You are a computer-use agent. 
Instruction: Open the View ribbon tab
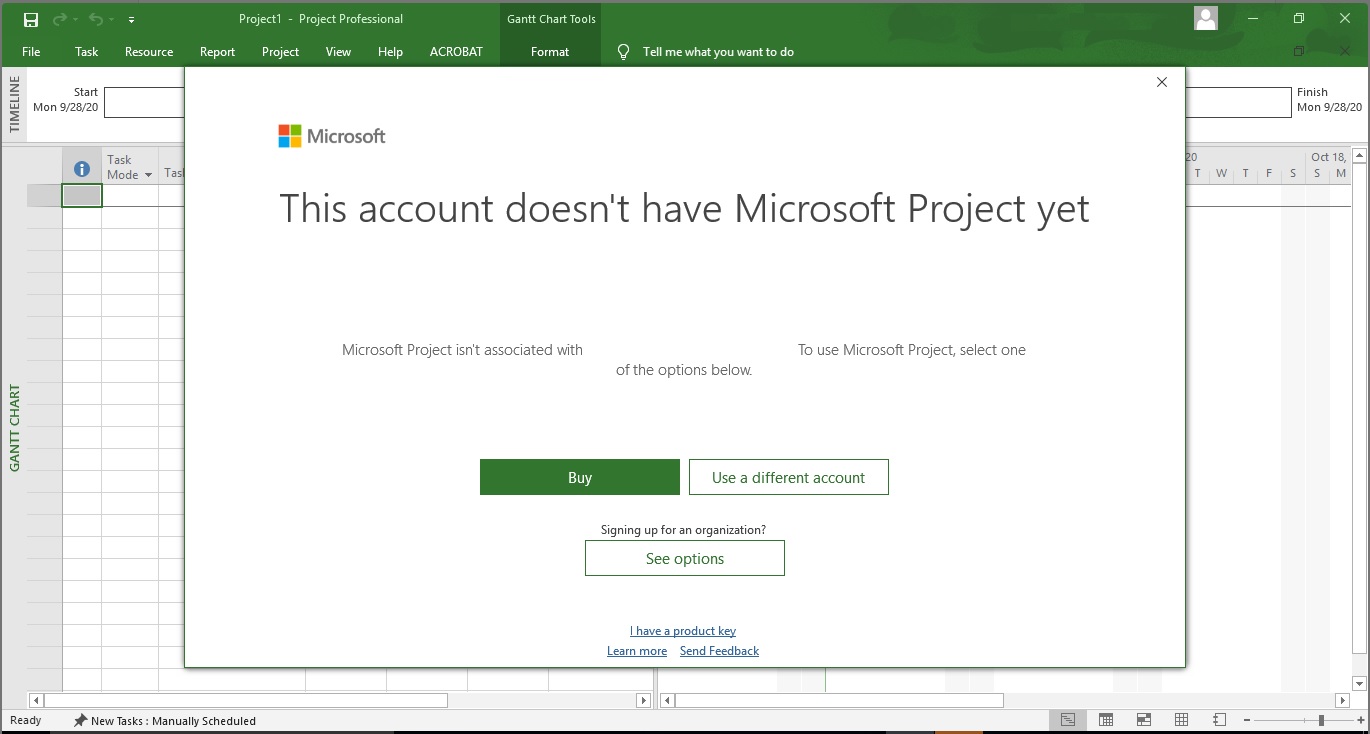[x=338, y=52]
